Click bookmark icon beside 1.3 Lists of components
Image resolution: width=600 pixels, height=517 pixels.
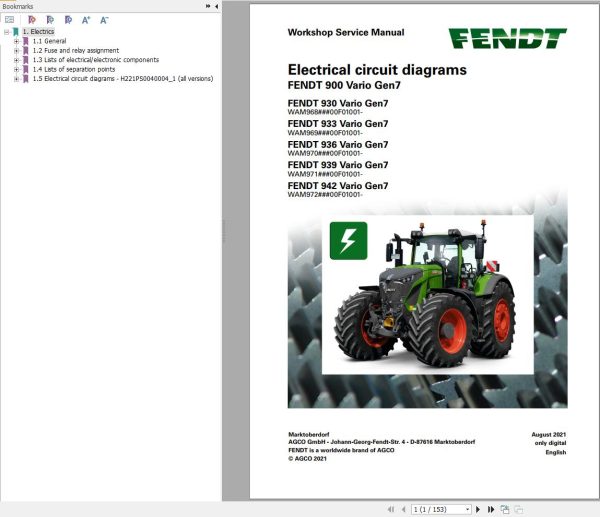tap(25, 60)
